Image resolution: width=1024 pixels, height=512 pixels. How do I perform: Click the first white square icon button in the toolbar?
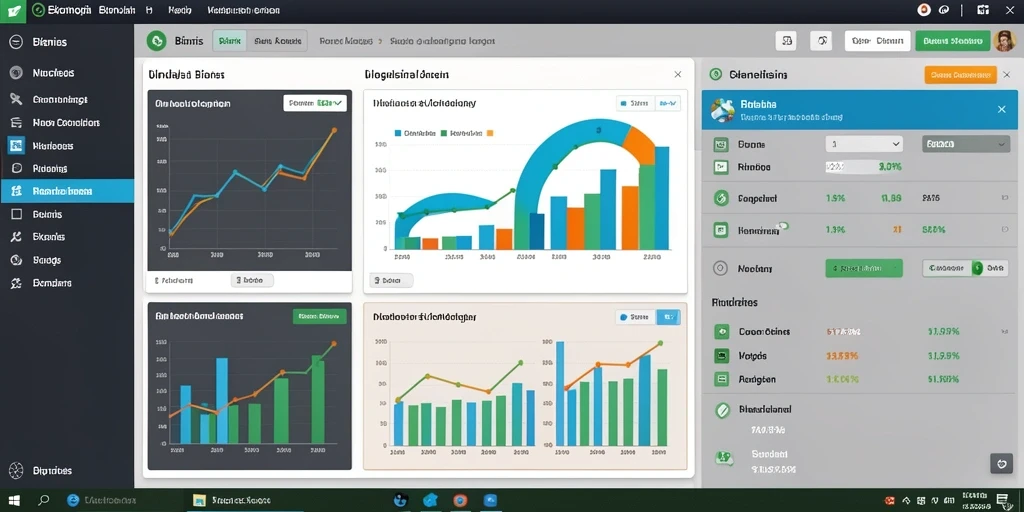click(786, 41)
